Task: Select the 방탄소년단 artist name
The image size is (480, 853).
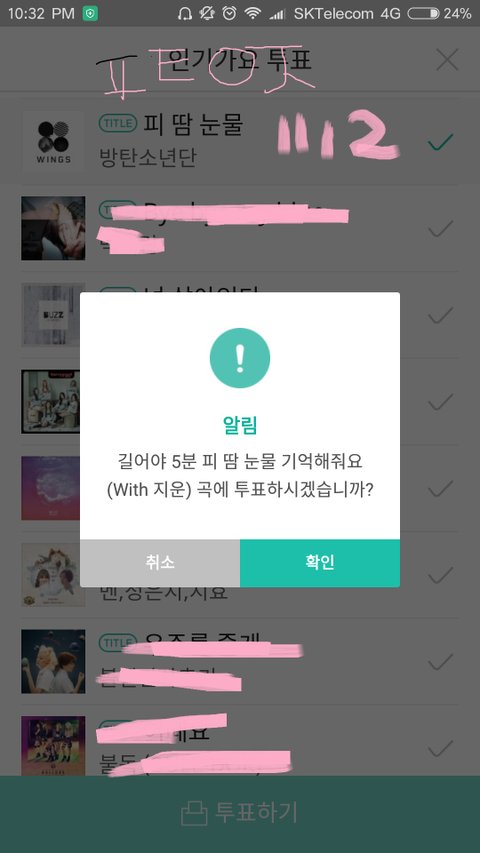Action: pos(147,158)
